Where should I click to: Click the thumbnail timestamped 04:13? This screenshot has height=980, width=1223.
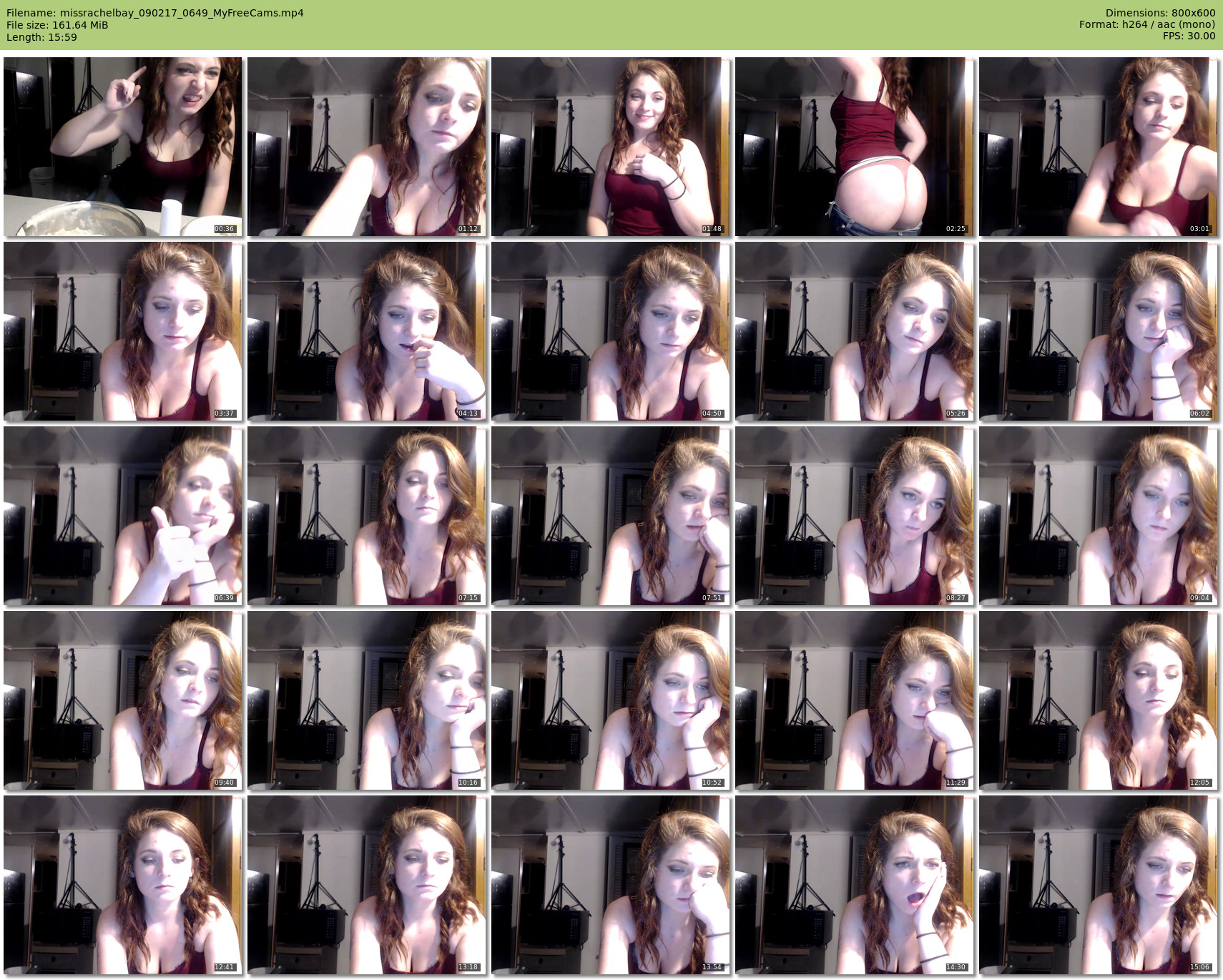367,331
